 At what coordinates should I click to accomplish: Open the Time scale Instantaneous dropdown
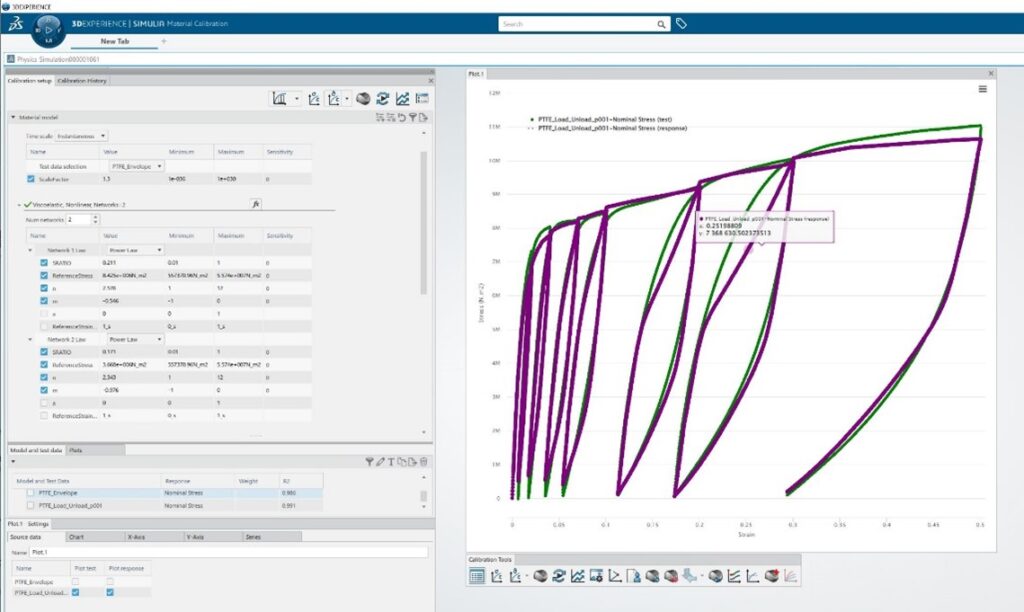(x=89, y=135)
